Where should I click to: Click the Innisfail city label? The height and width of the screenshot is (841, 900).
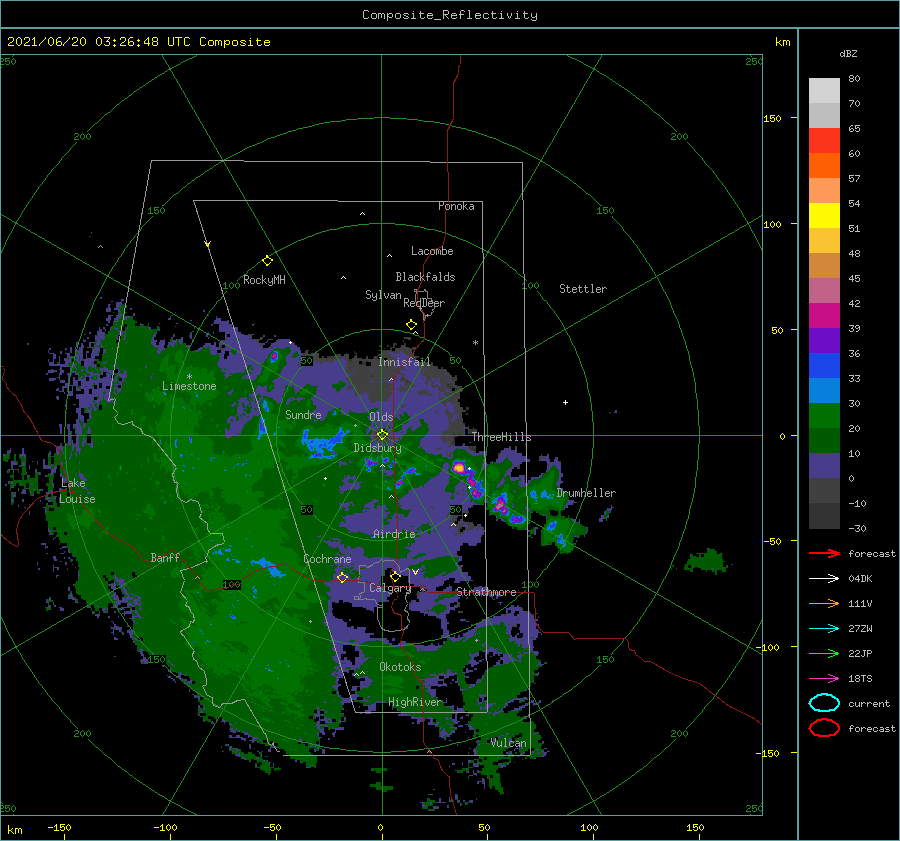click(x=404, y=362)
